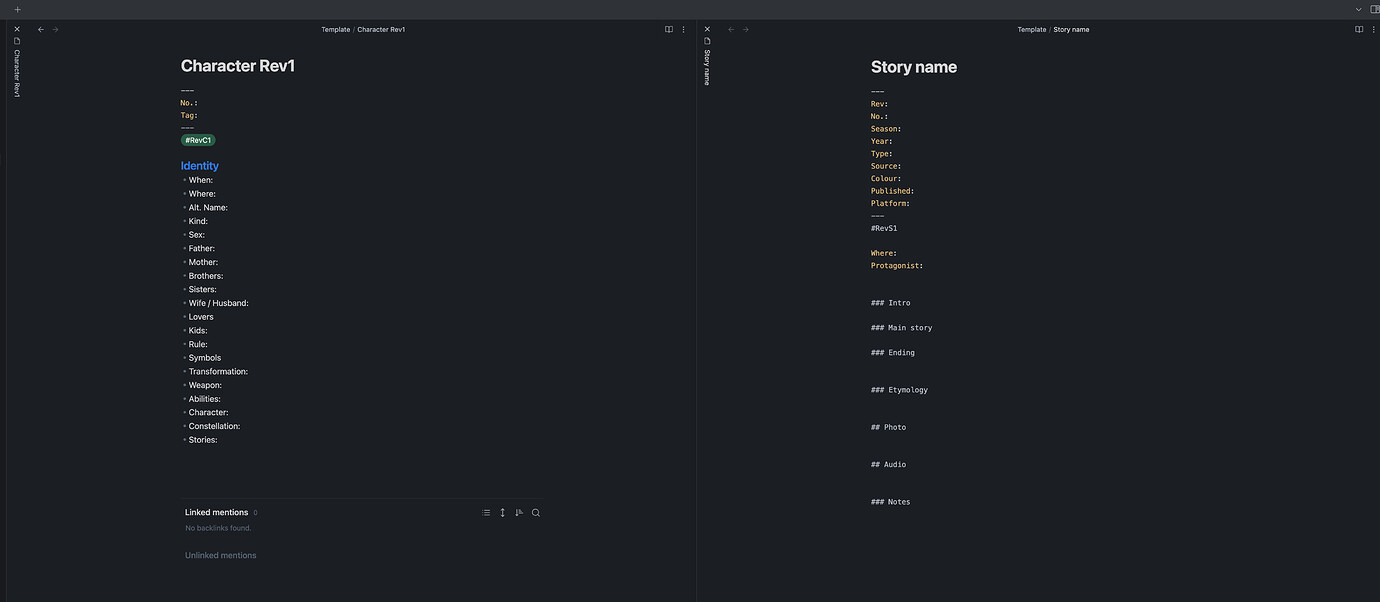
Task: Open more options menu for Character Rev1
Action: click(x=683, y=29)
